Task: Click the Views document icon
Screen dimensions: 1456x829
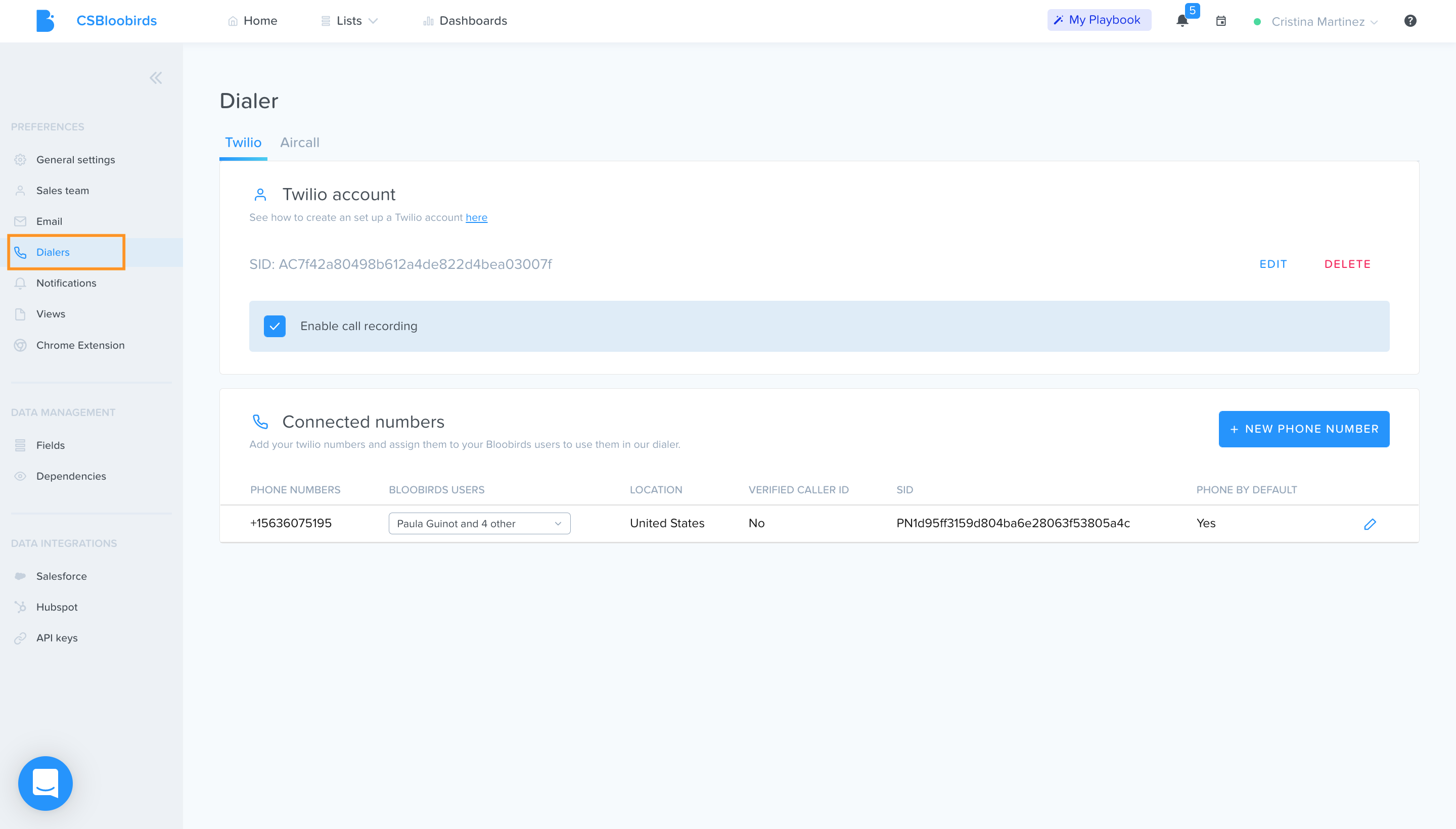Action: click(21, 314)
